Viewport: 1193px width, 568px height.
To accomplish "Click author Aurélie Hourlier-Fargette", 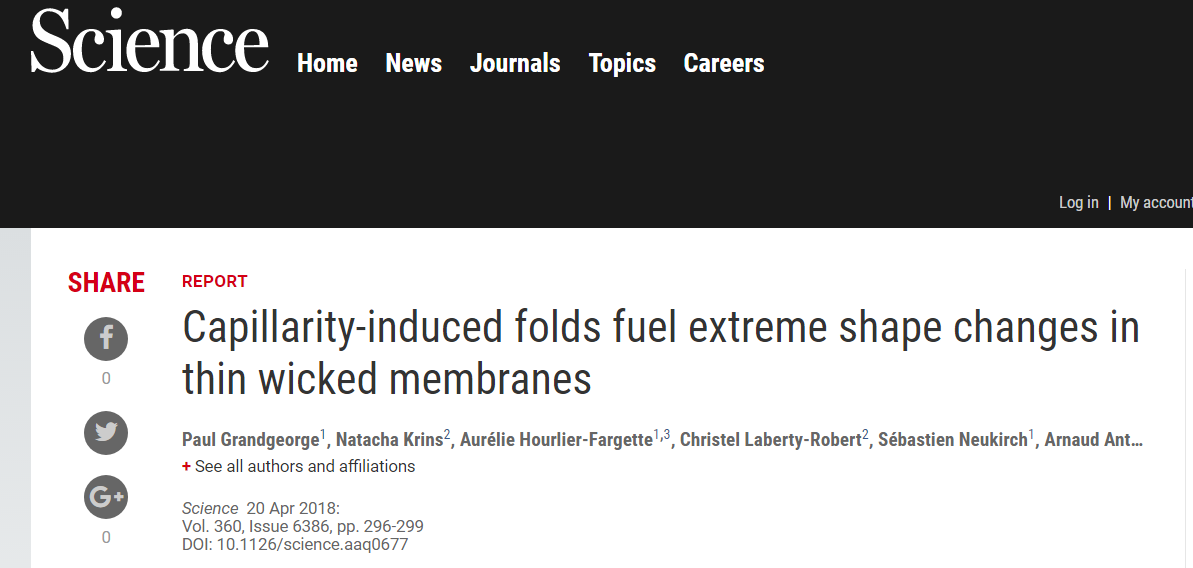I will coord(556,439).
